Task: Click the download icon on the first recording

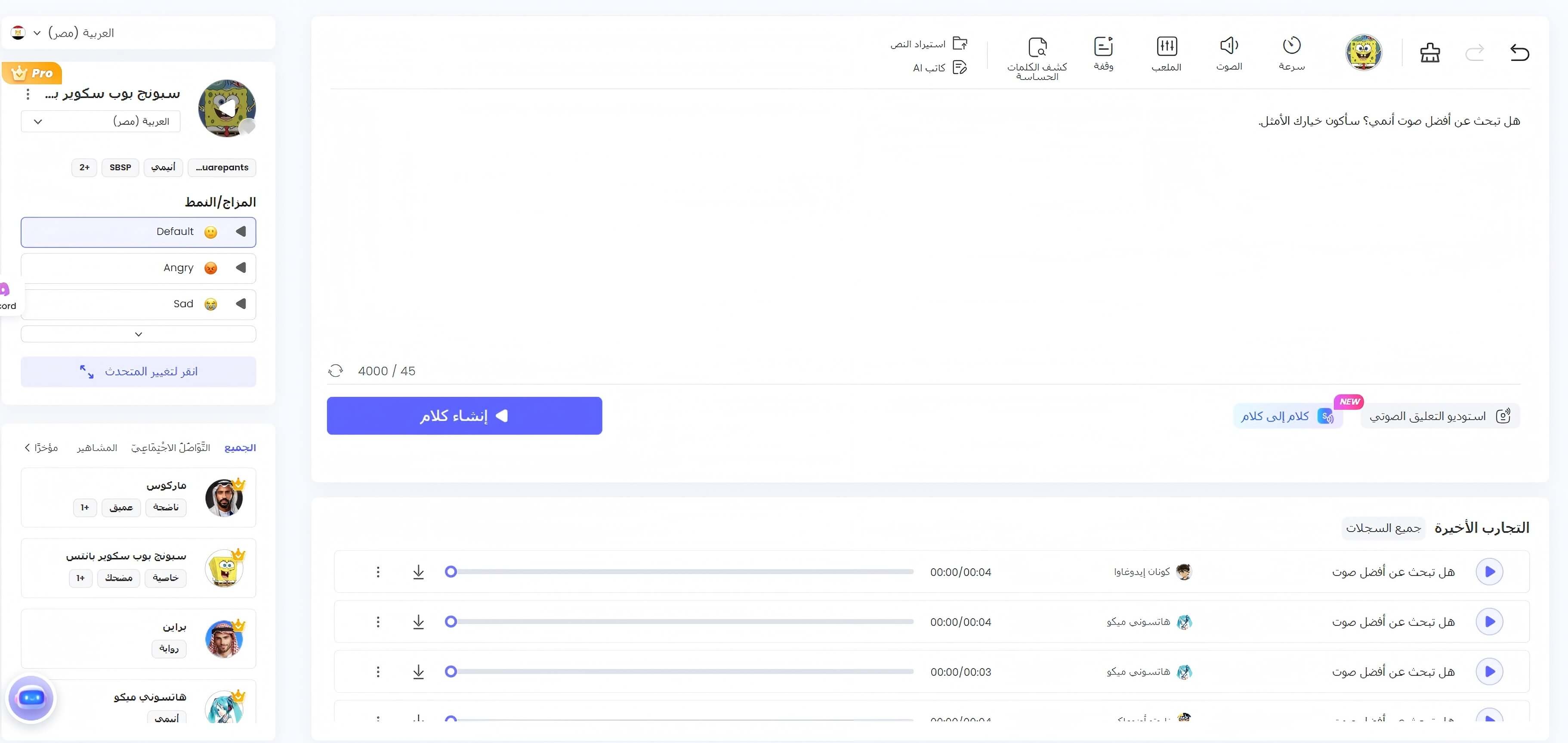Action: pos(419,572)
